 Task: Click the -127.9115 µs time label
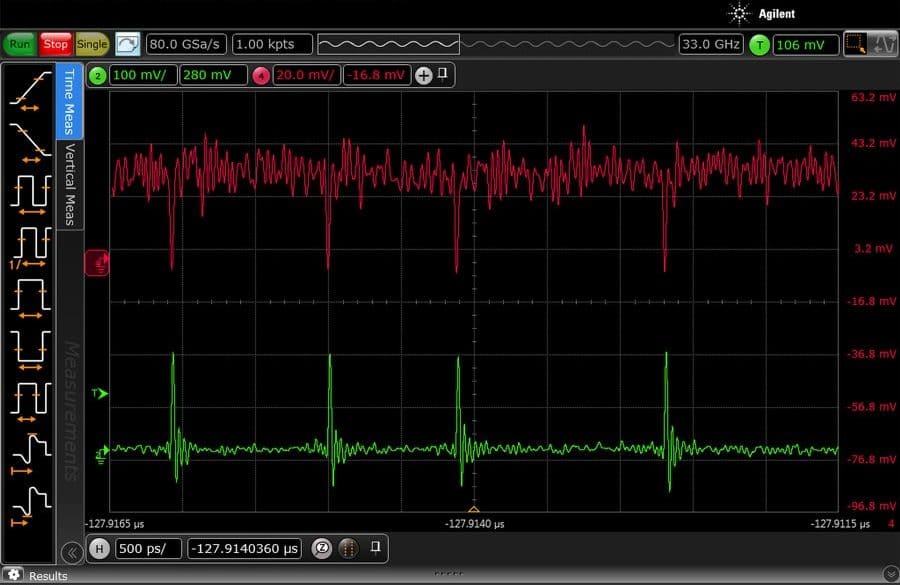pyautogui.click(x=840, y=524)
